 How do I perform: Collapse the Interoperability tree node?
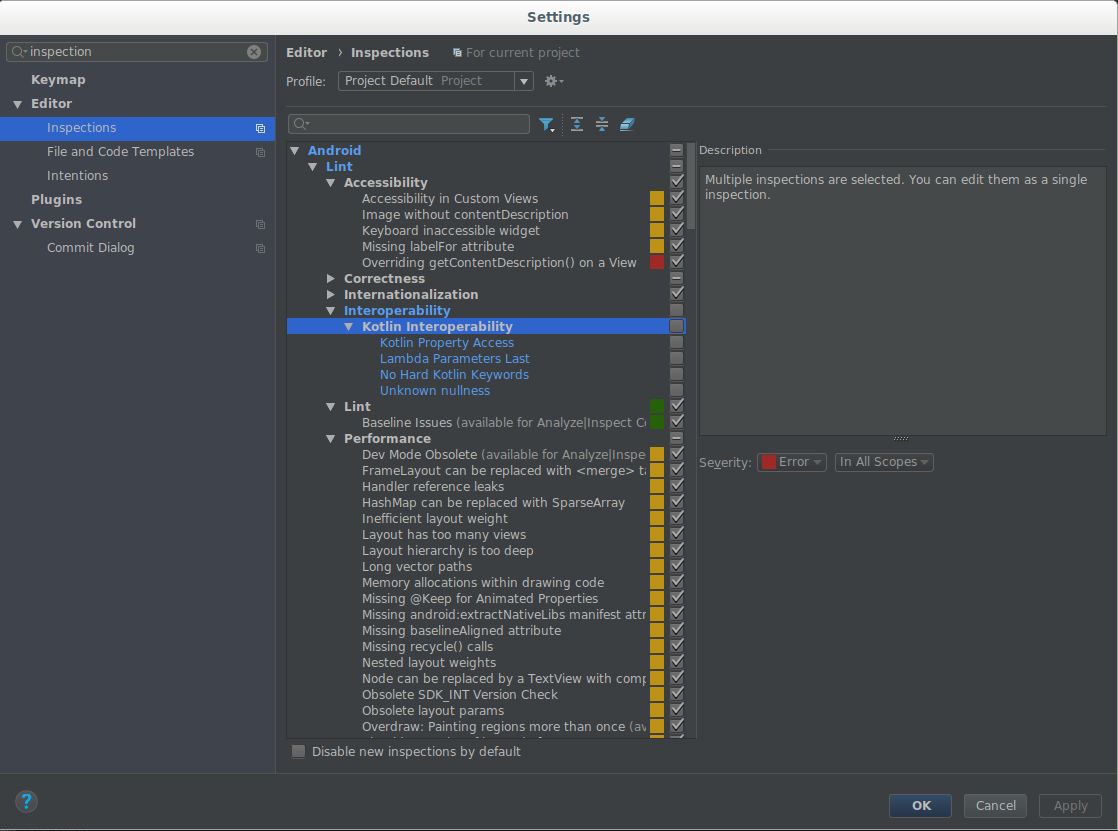[x=330, y=311]
